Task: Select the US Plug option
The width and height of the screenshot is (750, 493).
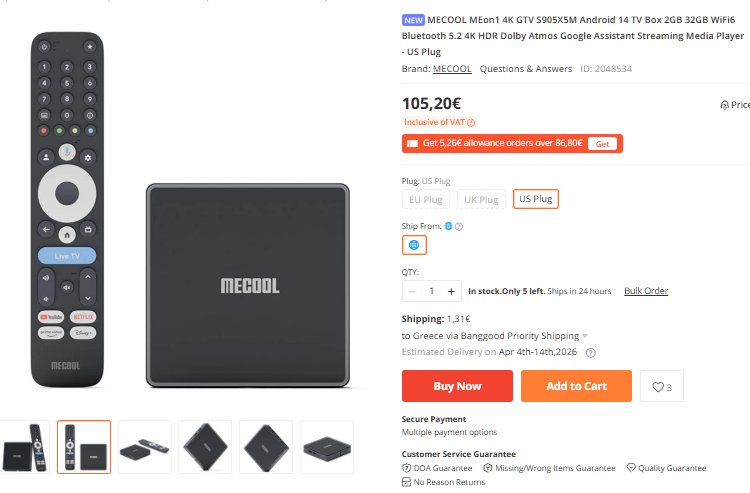Action: point(535,199)
